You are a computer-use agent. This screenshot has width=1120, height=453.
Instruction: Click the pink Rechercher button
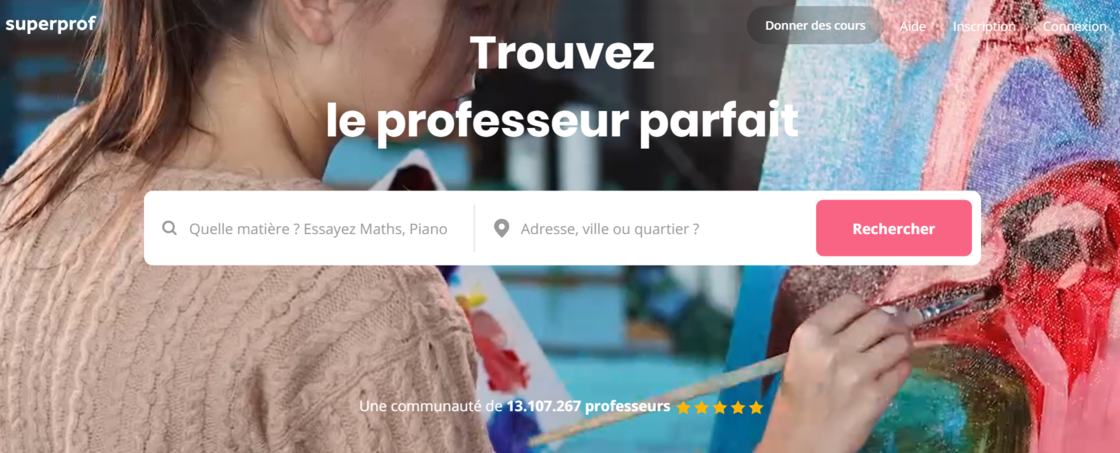[x=894, y=229]
